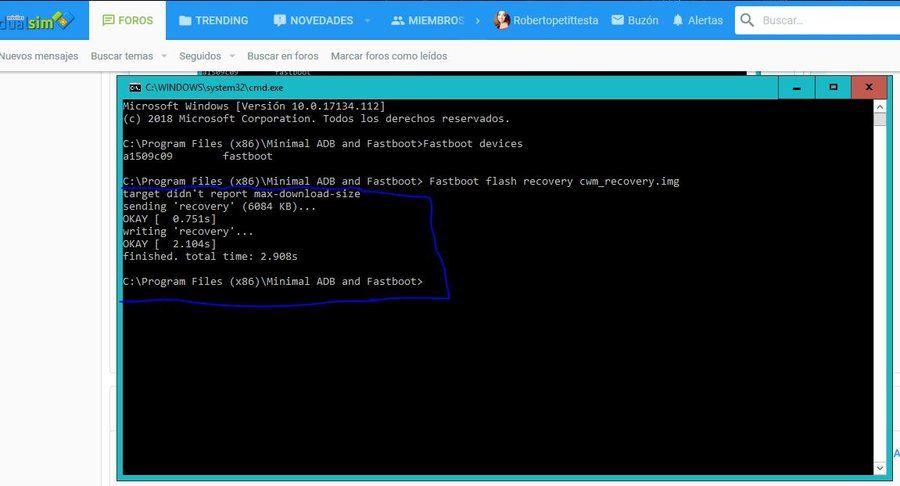The image size is (900, 486).
Task: Click the 'Fastboot devices' command line
Action: tap(323, 143)
